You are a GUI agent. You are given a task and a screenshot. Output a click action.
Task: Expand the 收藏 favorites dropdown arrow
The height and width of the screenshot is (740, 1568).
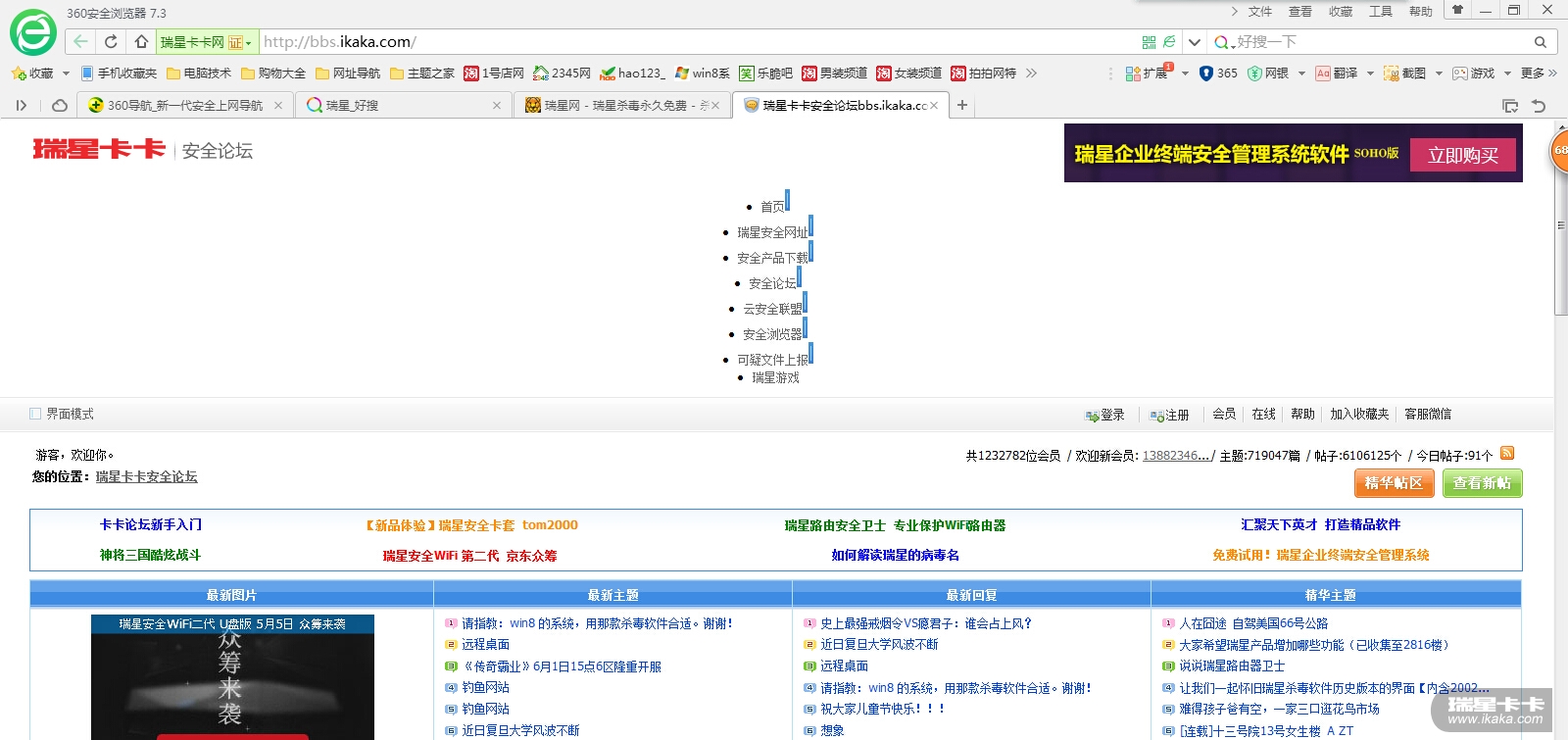pos(66,73)
